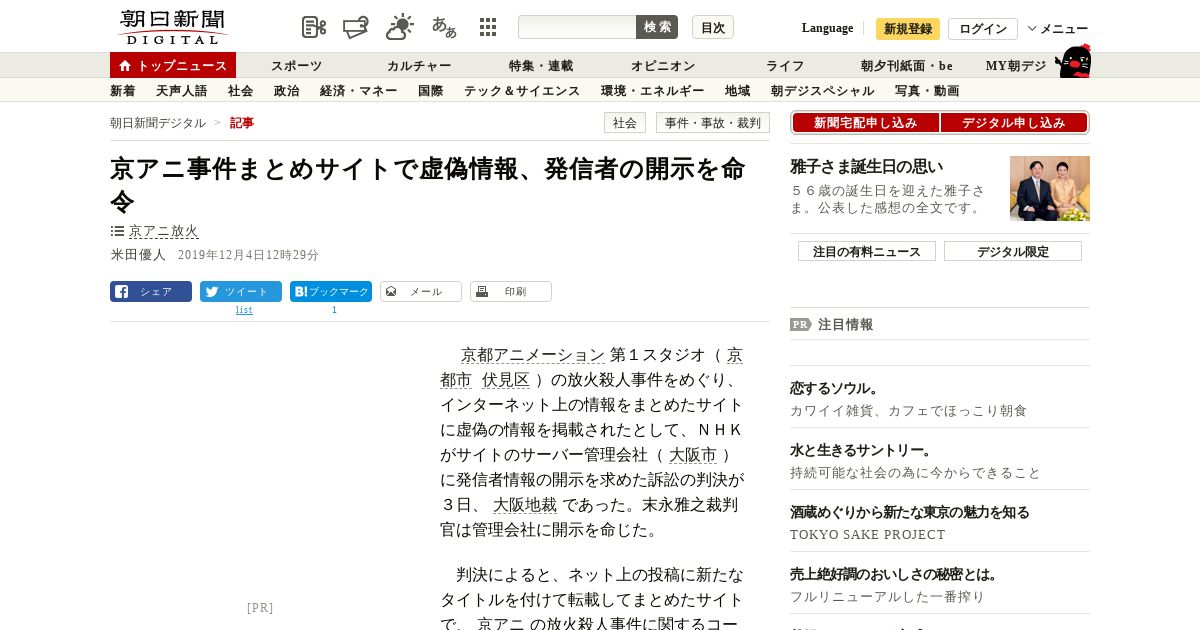This screenshot has width=1200, height=630.
Task: Click the Asahi Shimbun Digital logo
Action: (172, 27)
